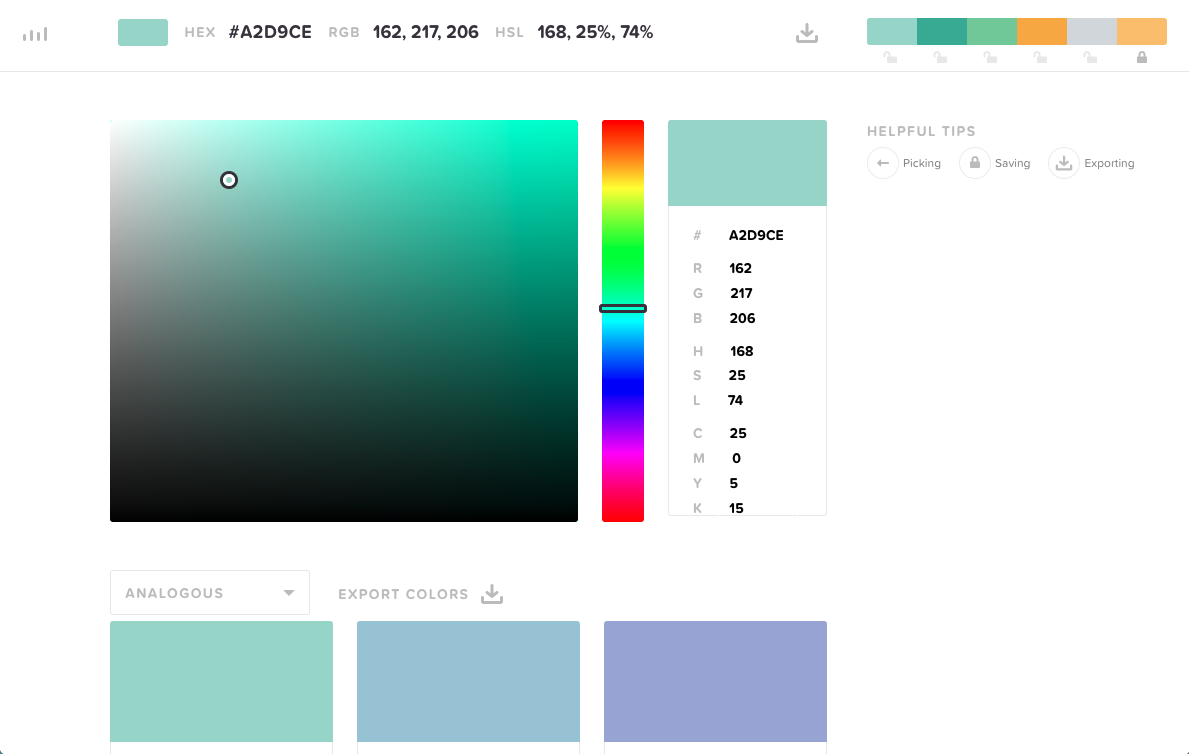Click the dropdown arrow beside Analogous
The image size is (1189, 754).
(x=289, y=593)
